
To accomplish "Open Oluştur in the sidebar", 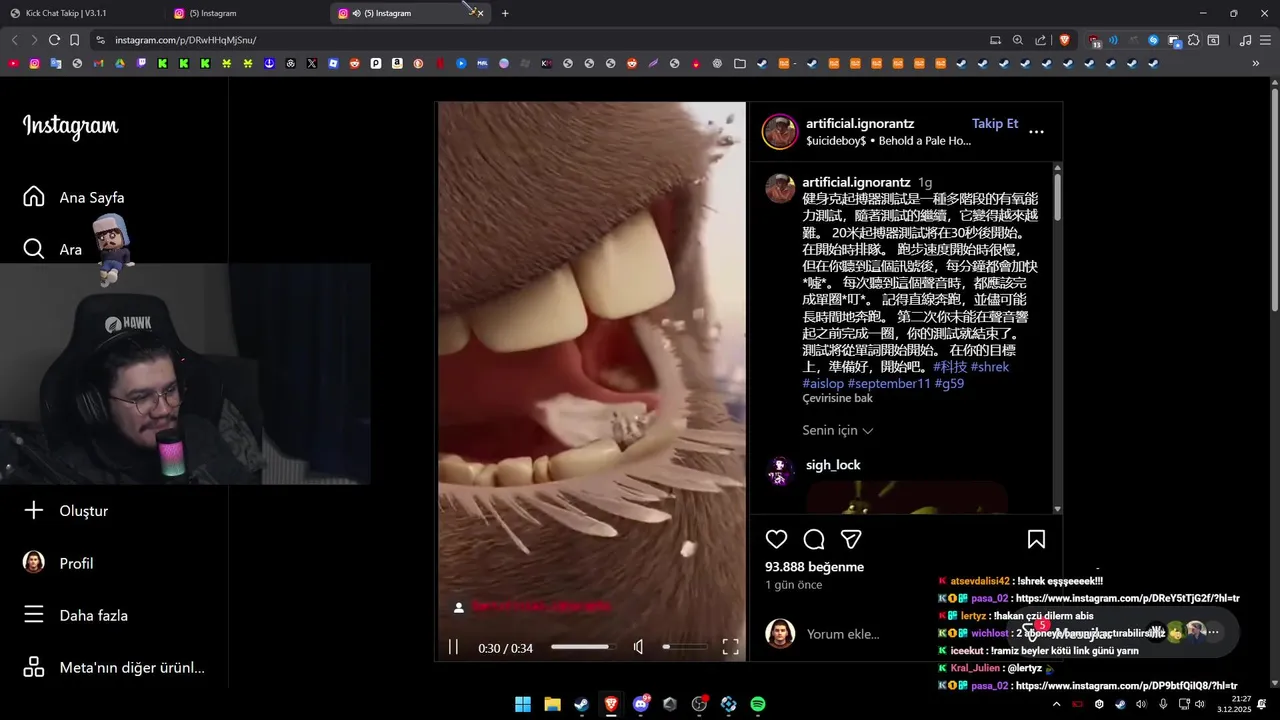I will 66,511.
